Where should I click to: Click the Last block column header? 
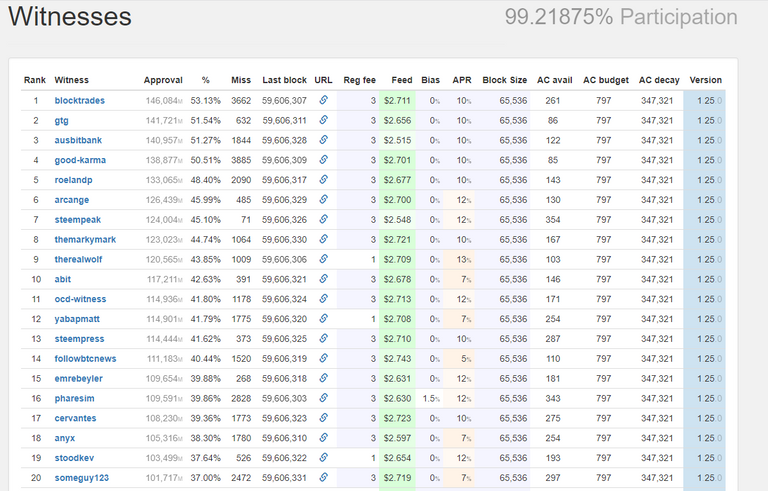[x=285, y=80]
